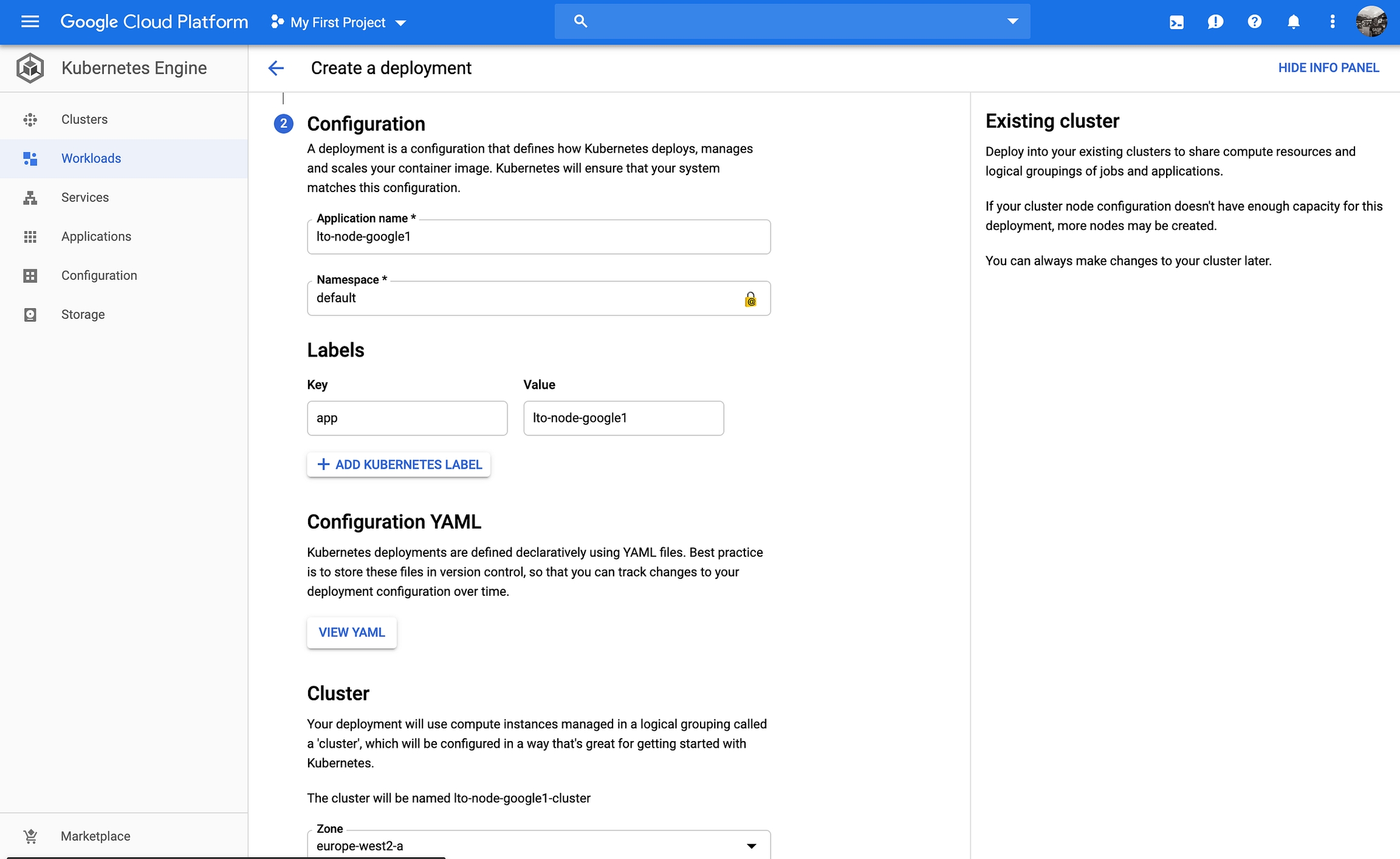
Task: Click the plus icon on Add Kubernetes Label
Action: 323,464
